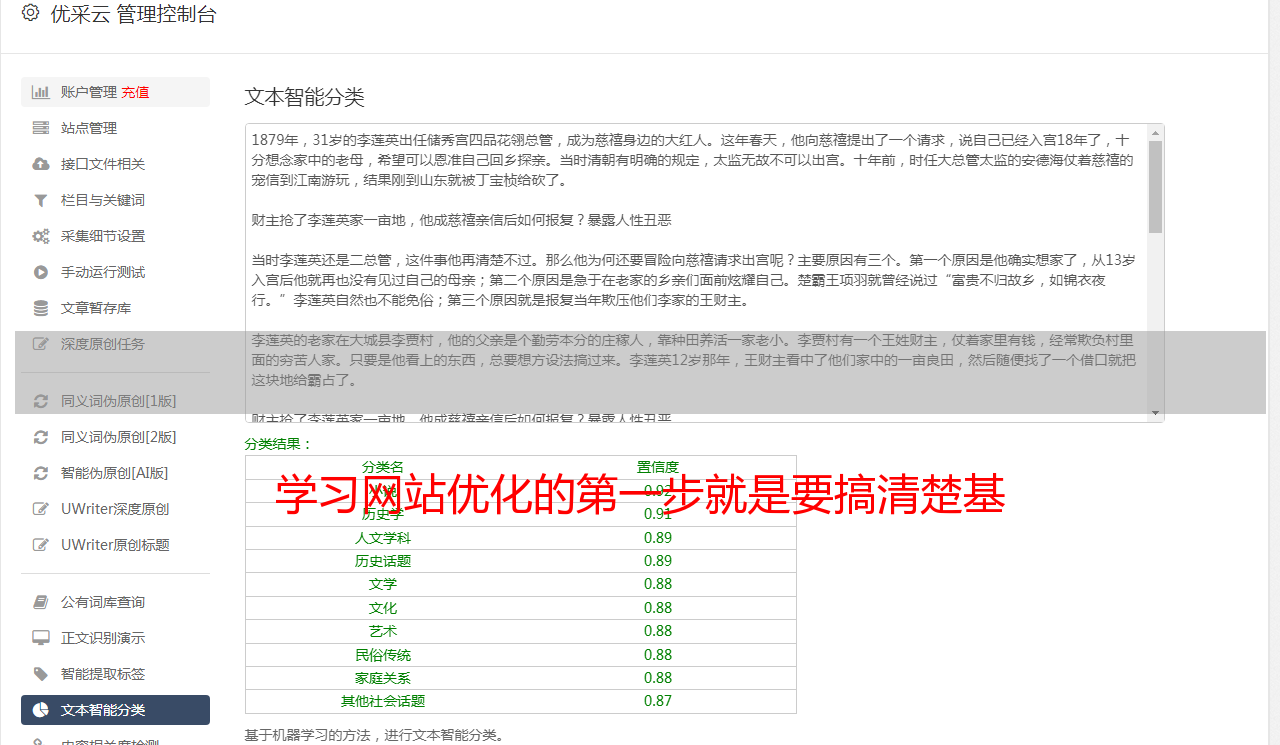Open UWriter原创标题 page
This screenshot has width=1280, height=745.
(115, 545)
